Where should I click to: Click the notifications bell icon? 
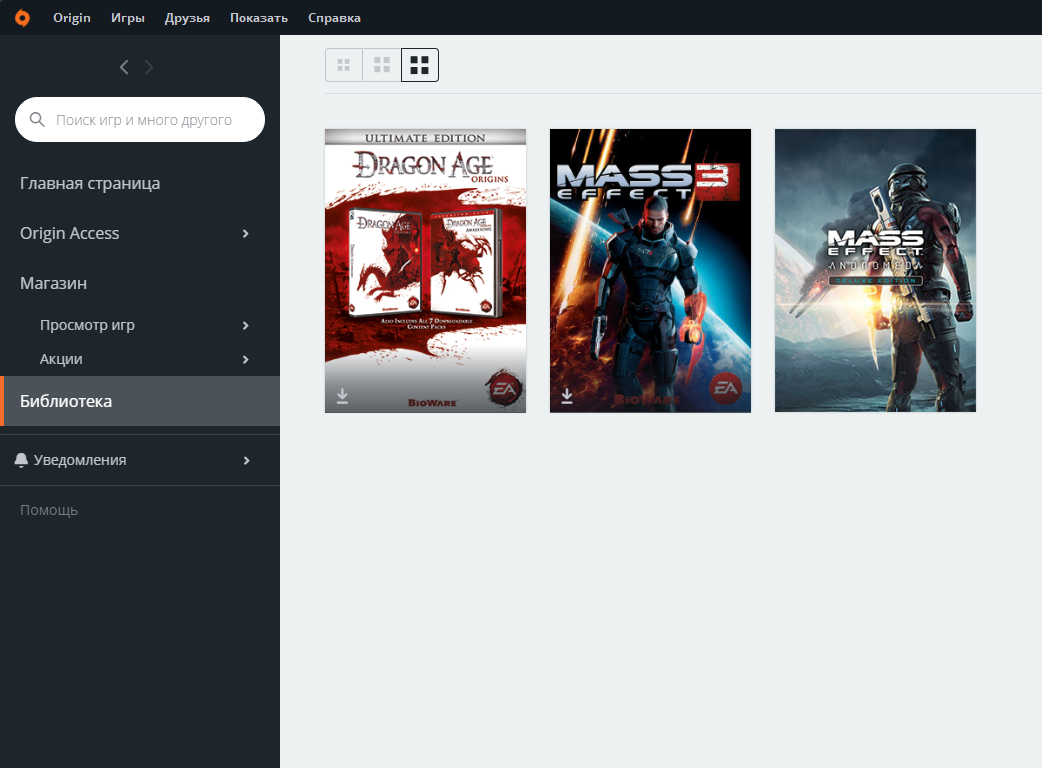(21, 460)
